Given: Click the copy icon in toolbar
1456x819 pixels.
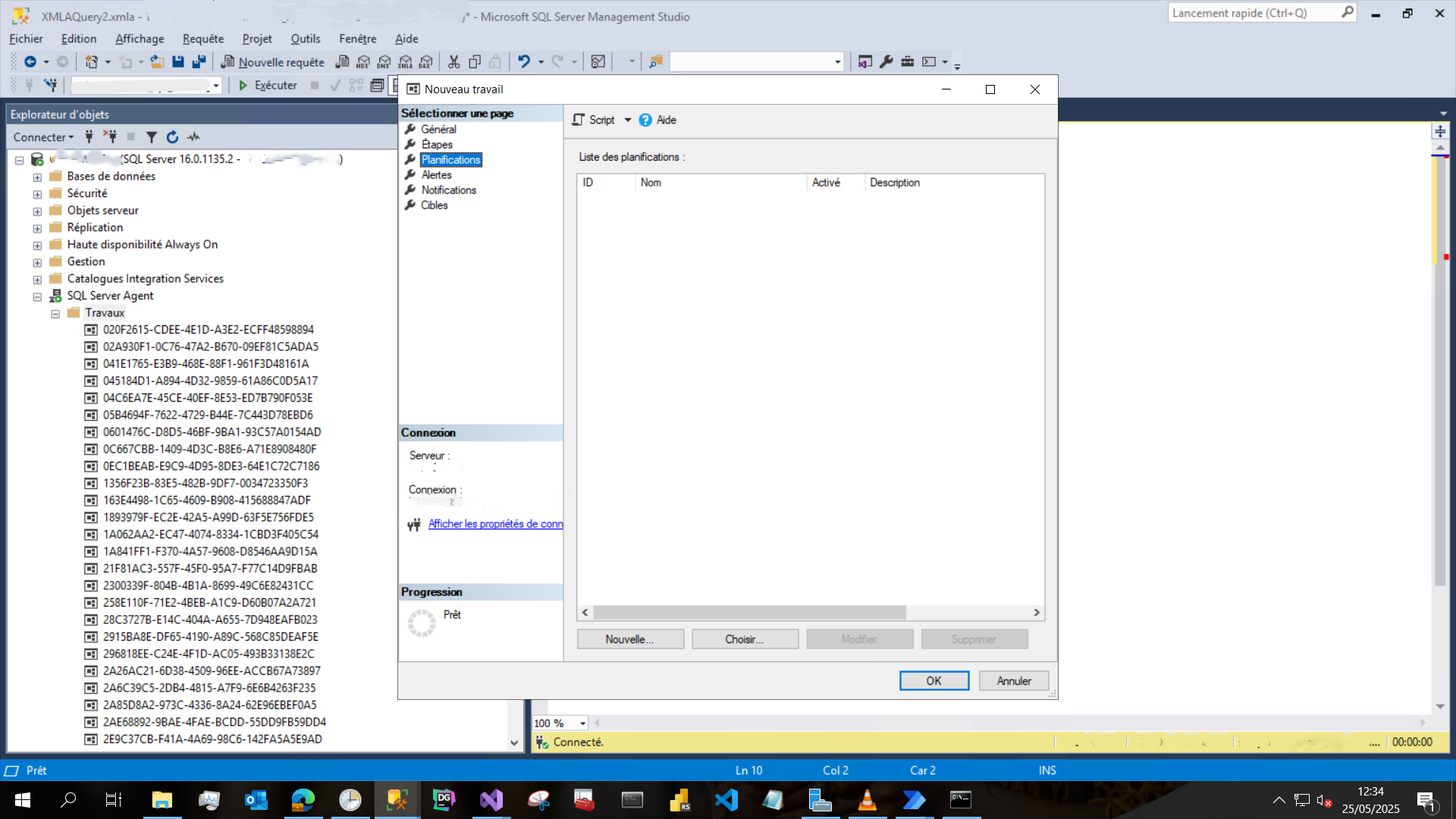Looking at the screenshot, I should 475,62.
